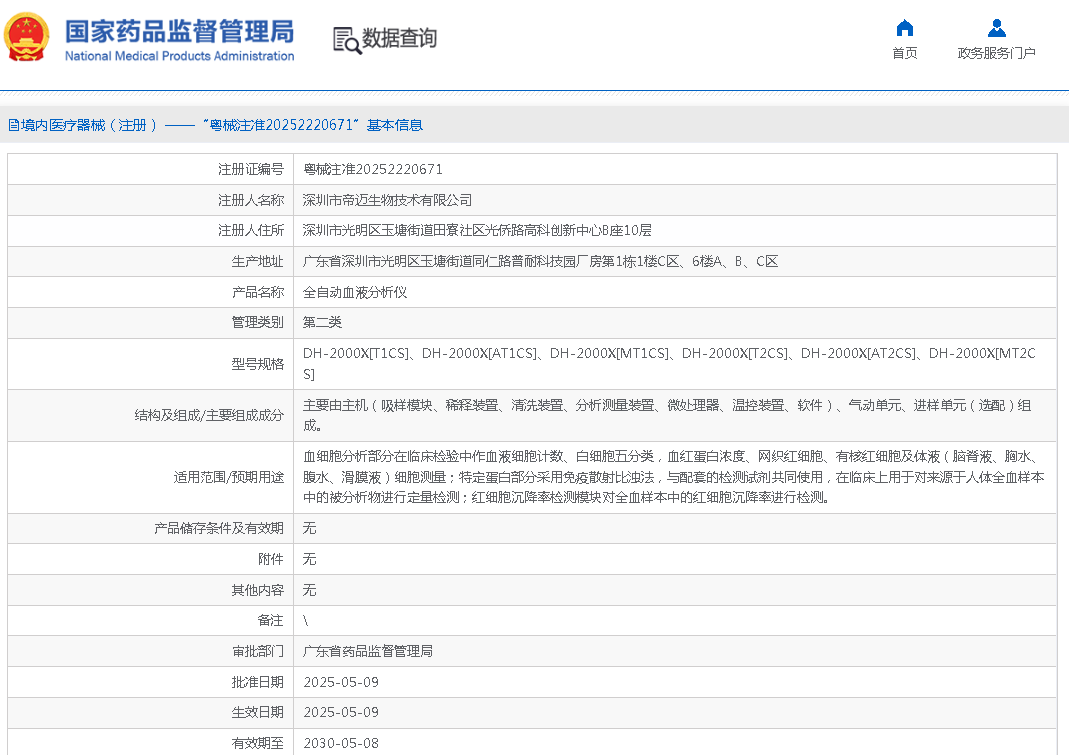Select the model list starting DH-2000X[T1CS]
This screenshot has width=1069, height=755.
(x=669, y=364)
